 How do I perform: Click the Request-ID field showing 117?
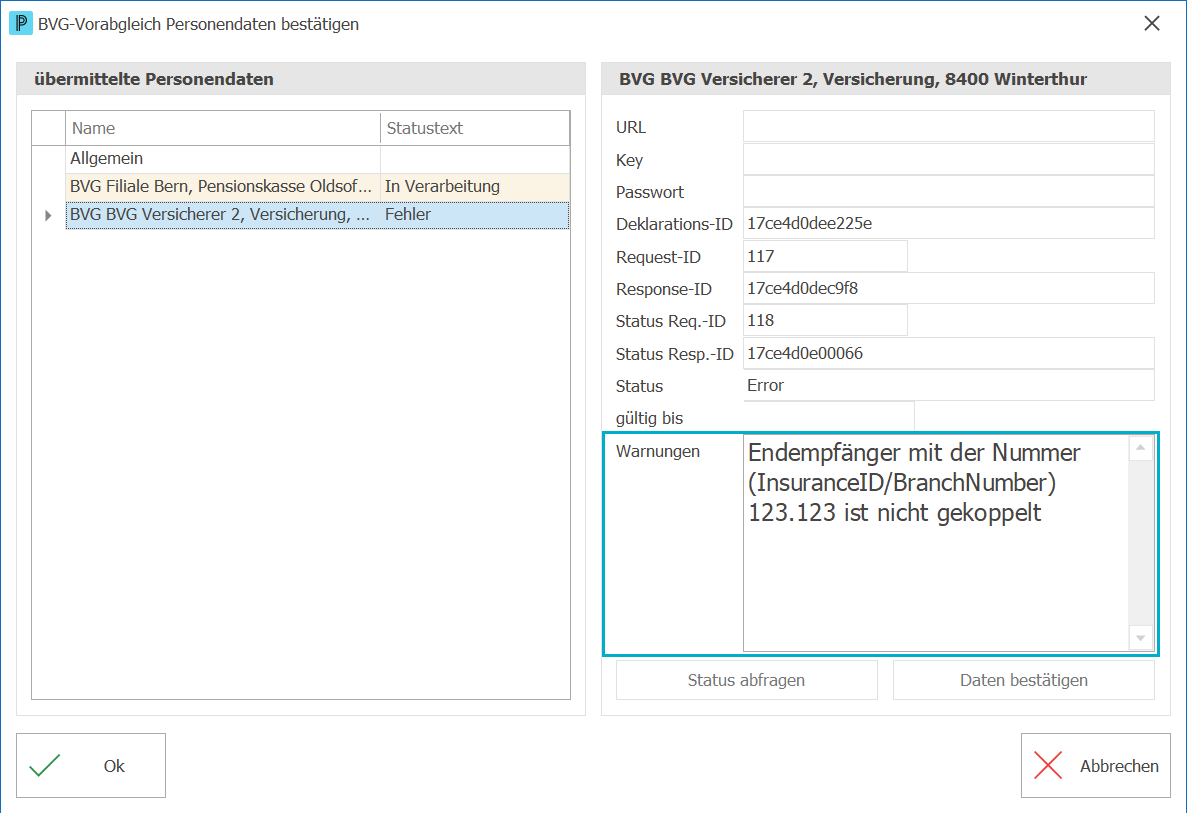coord(825,256)
